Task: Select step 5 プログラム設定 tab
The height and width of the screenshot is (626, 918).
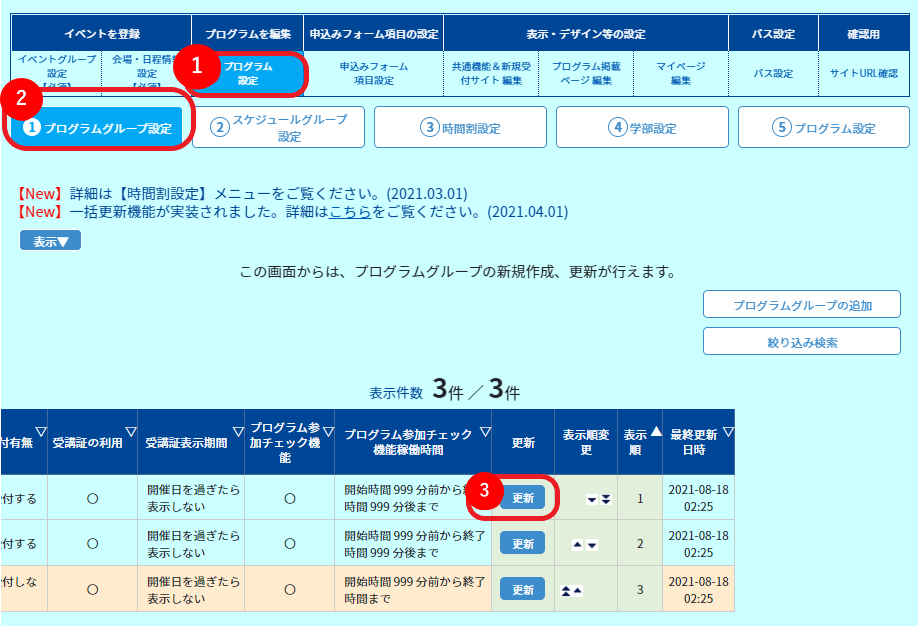Action: 824,127
